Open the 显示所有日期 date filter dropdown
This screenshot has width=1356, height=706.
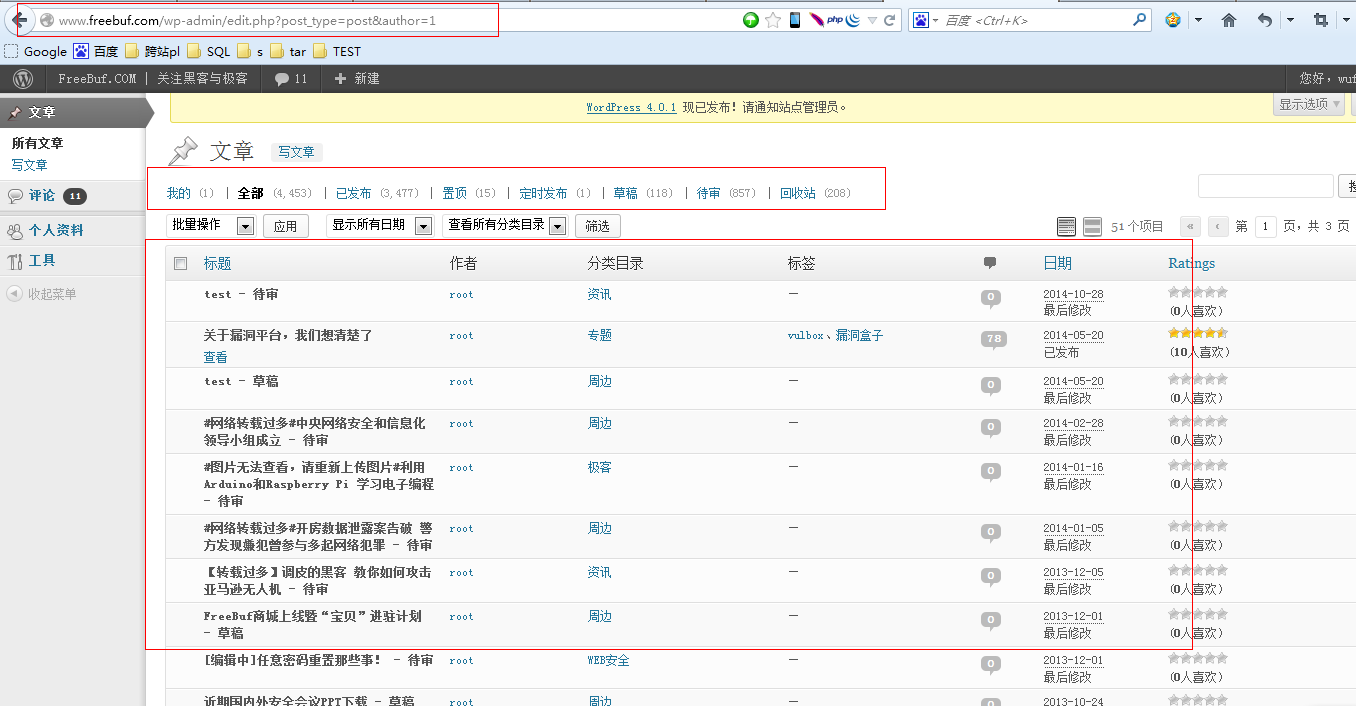click(379, 225)
